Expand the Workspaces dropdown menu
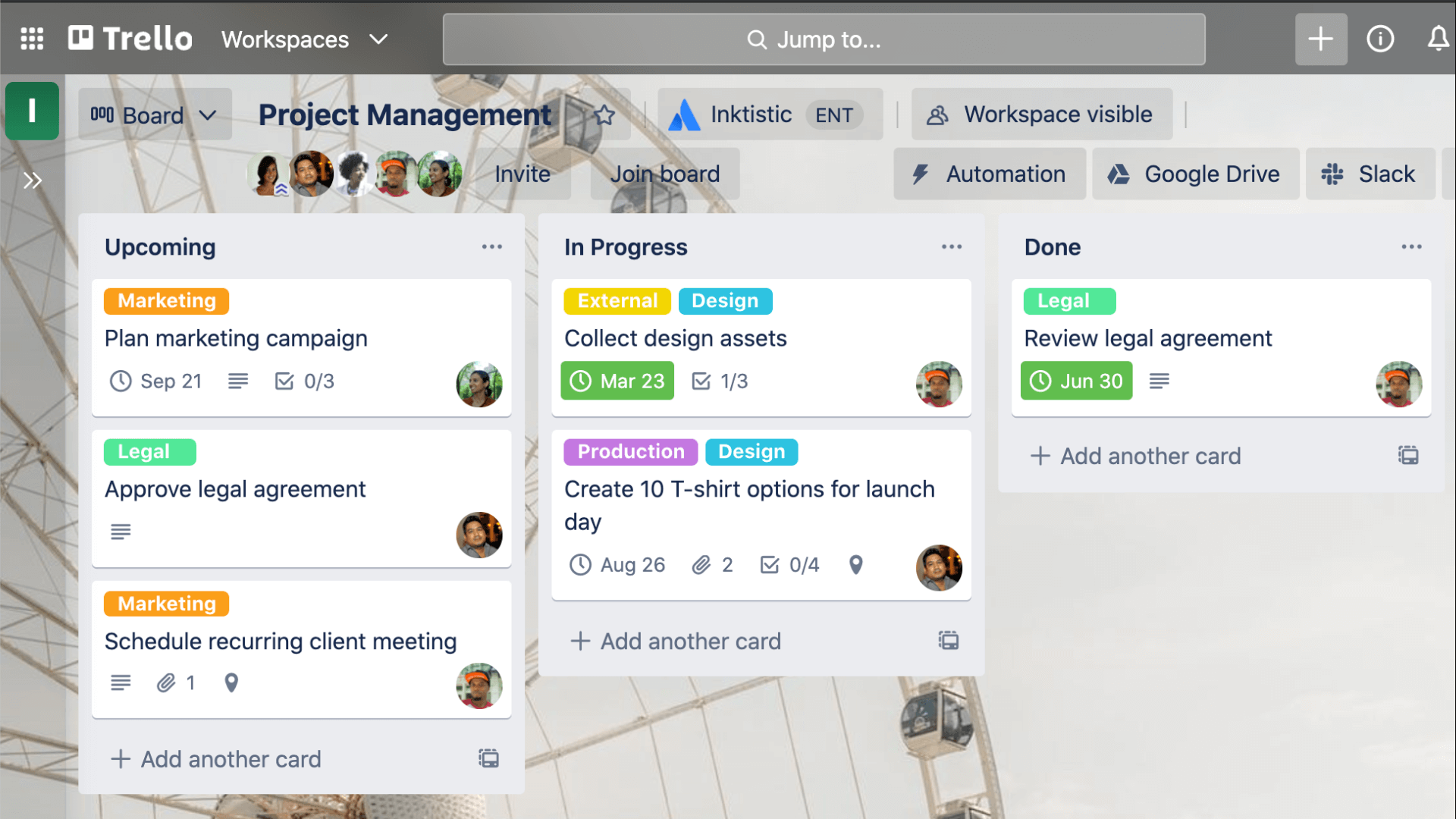The width and height of the screenshot is (1456, 819). [303, 40]
